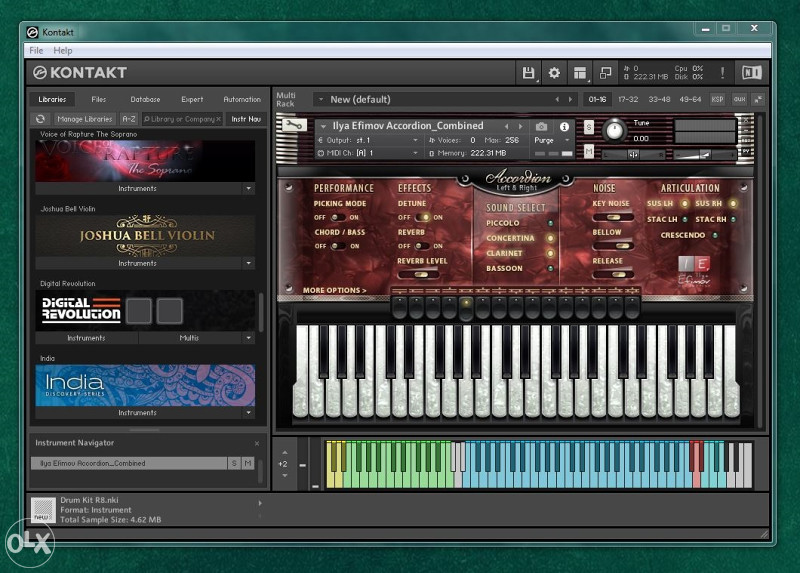Click Manage Libraries button
Screen dimensions: 800x573
click(85, 119)
